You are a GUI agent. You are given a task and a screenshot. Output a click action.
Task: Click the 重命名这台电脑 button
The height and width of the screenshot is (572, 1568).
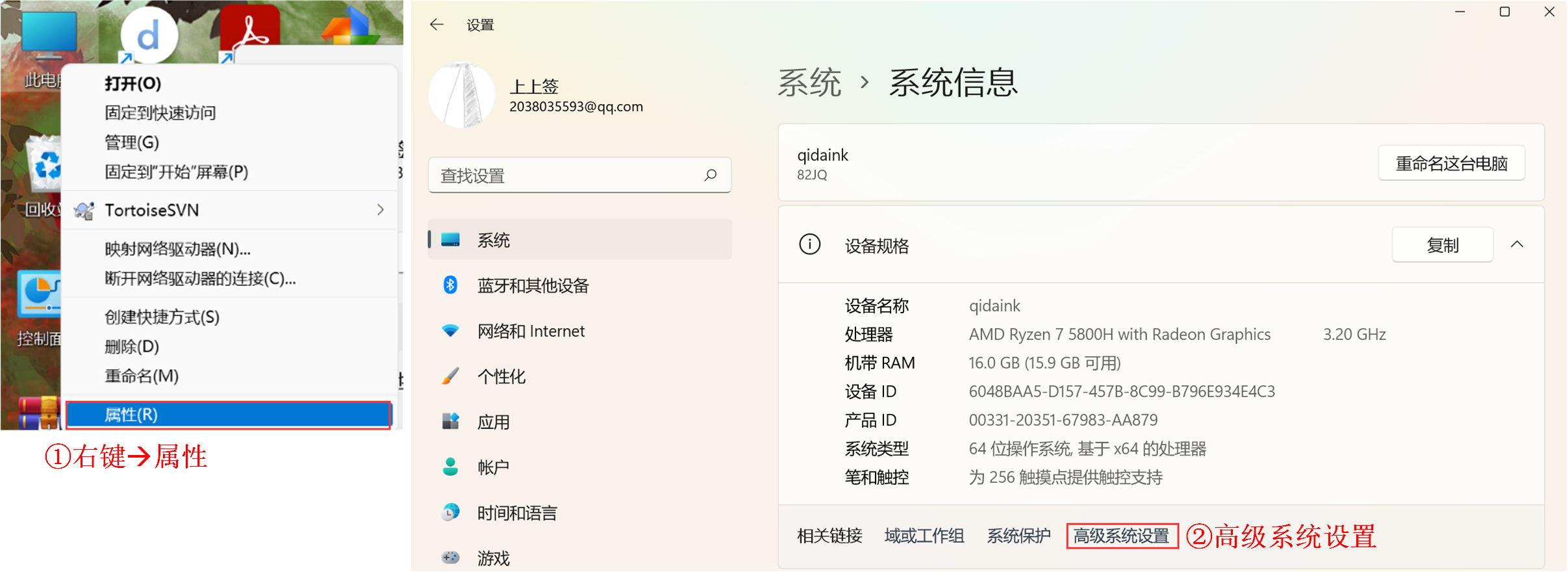(x=1451, y=163)
